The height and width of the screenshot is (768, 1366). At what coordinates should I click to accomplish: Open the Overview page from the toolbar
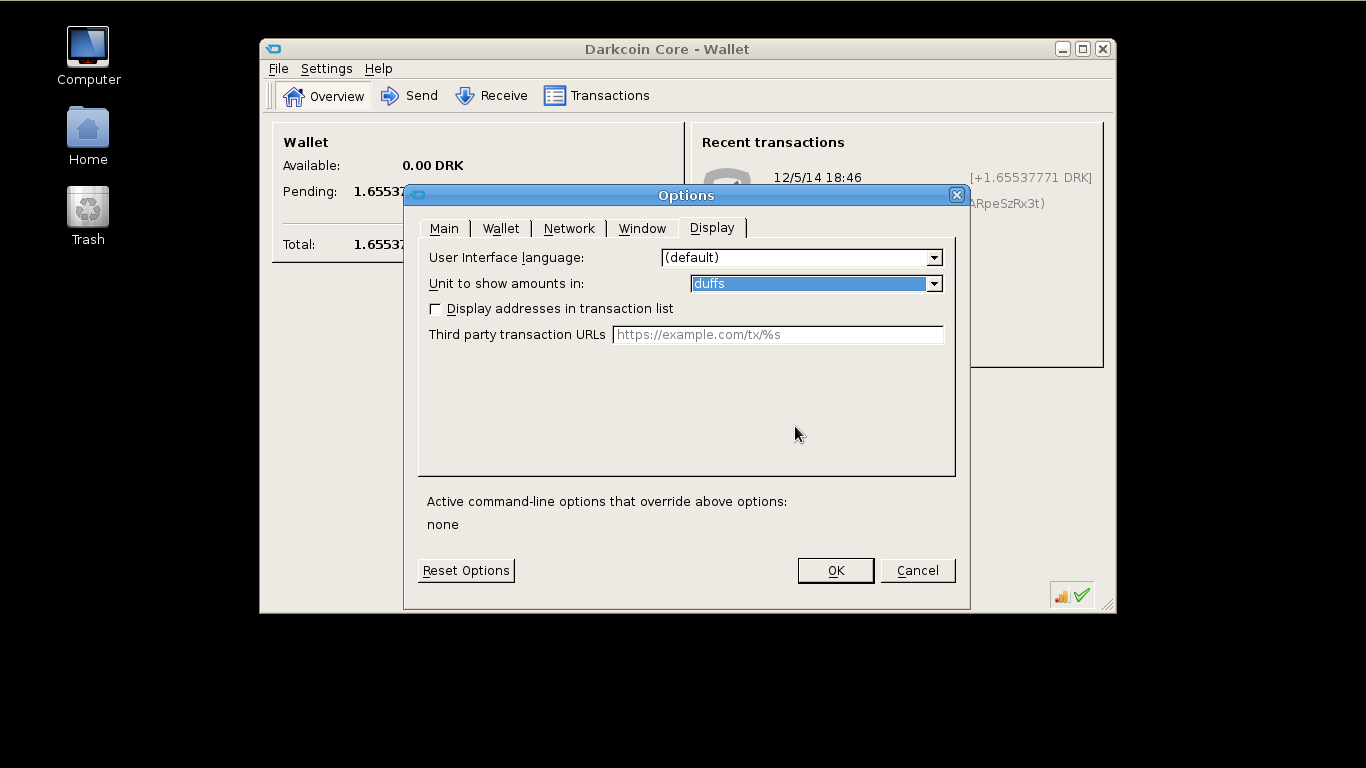point(323,96)
